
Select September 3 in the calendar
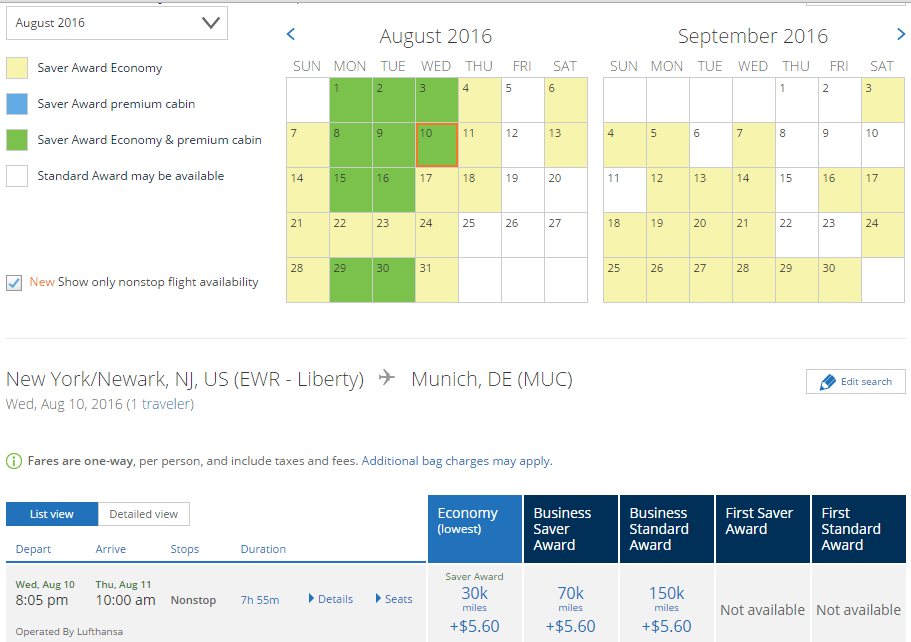pyautogui.click(x=883, y=100)
